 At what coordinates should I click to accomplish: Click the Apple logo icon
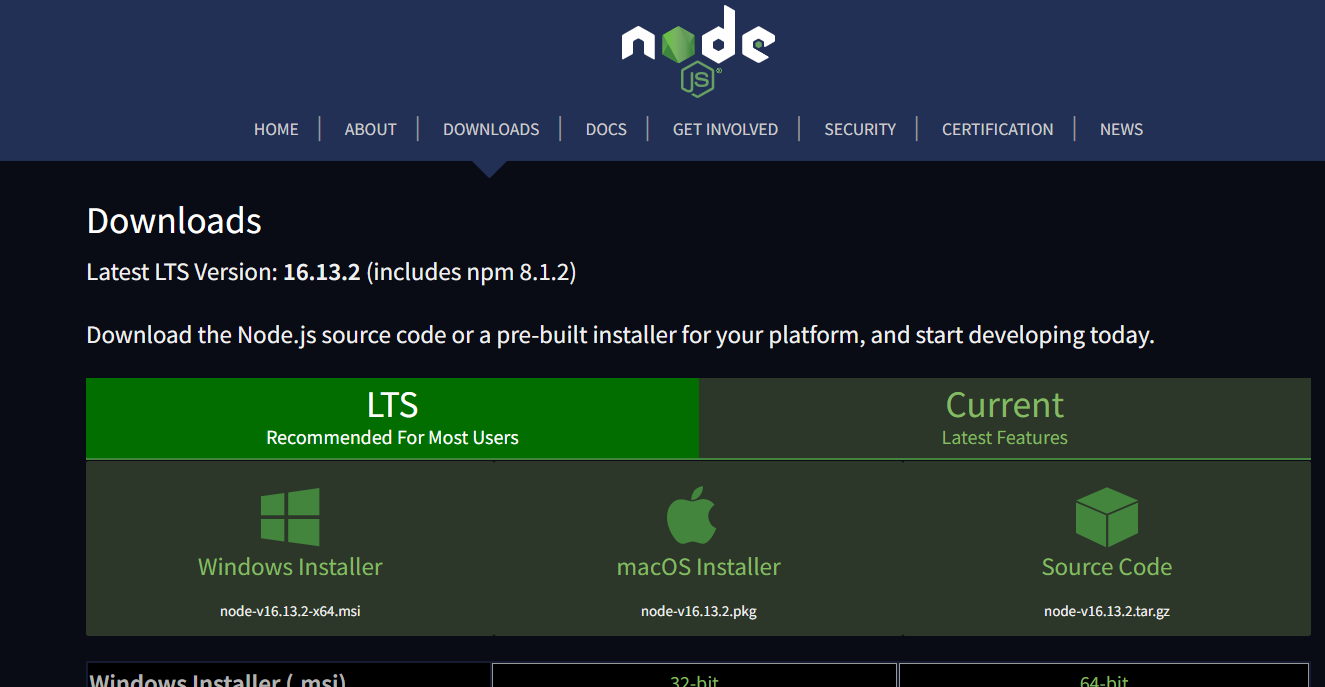pos(692,515)
